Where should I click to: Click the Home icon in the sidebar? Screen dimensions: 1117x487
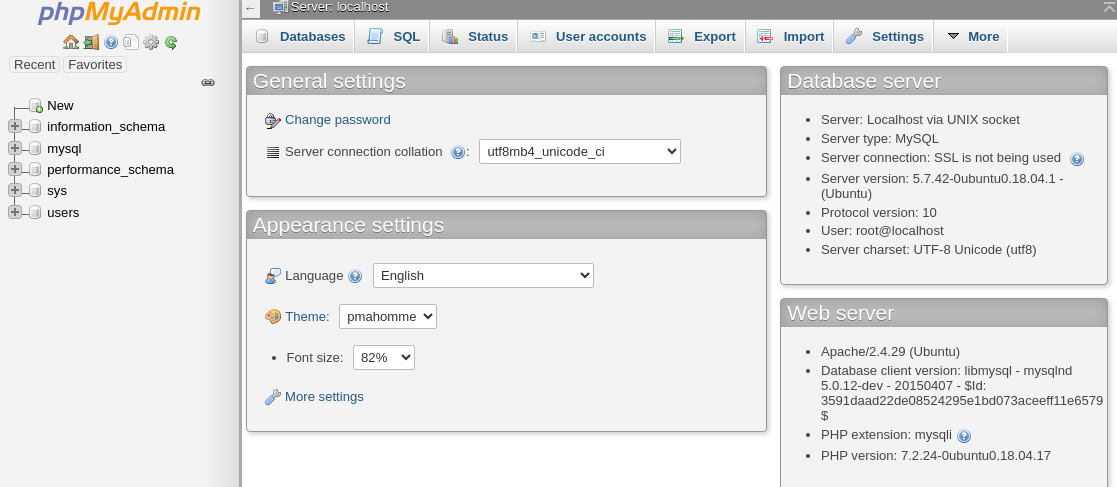[x=70, y=42]
